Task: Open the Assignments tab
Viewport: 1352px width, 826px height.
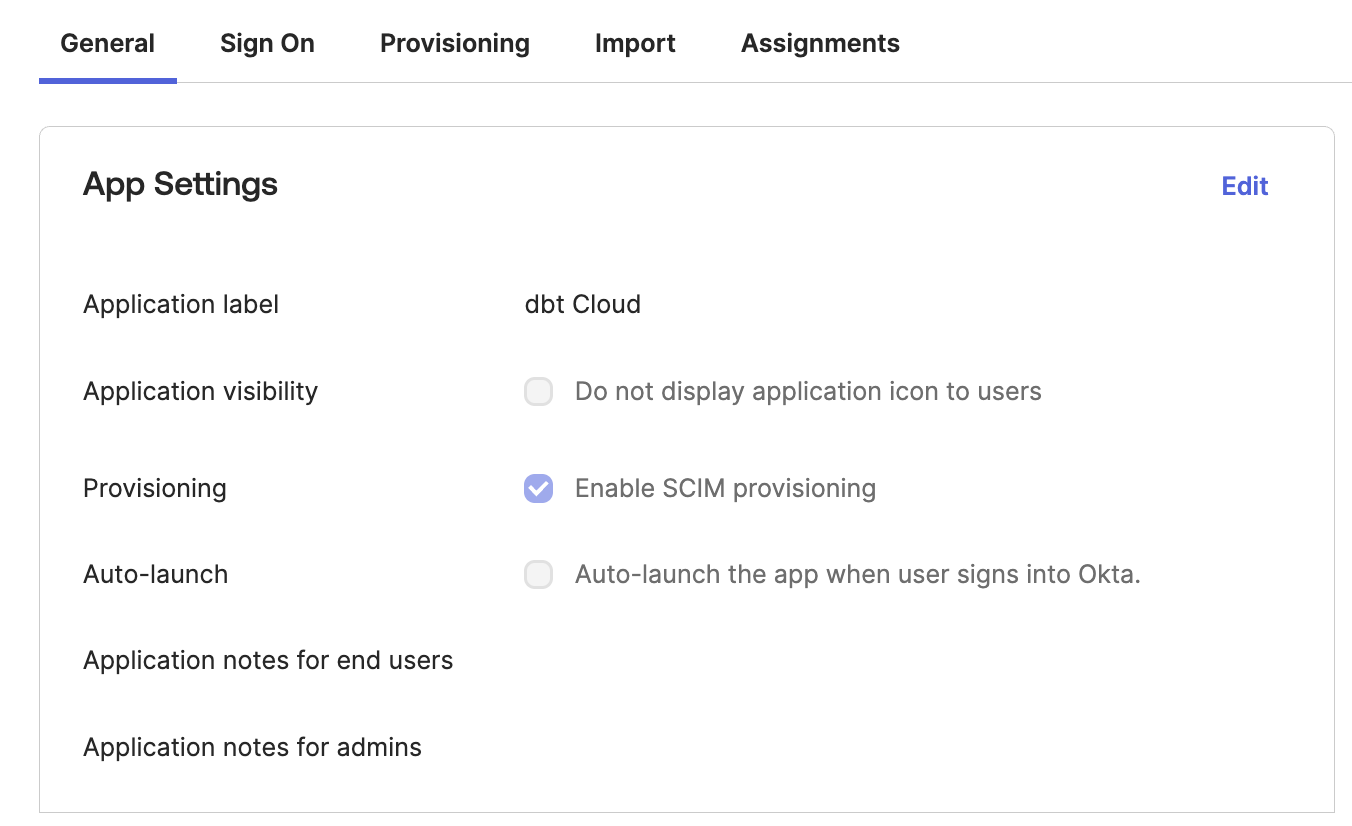Action: 819,43
